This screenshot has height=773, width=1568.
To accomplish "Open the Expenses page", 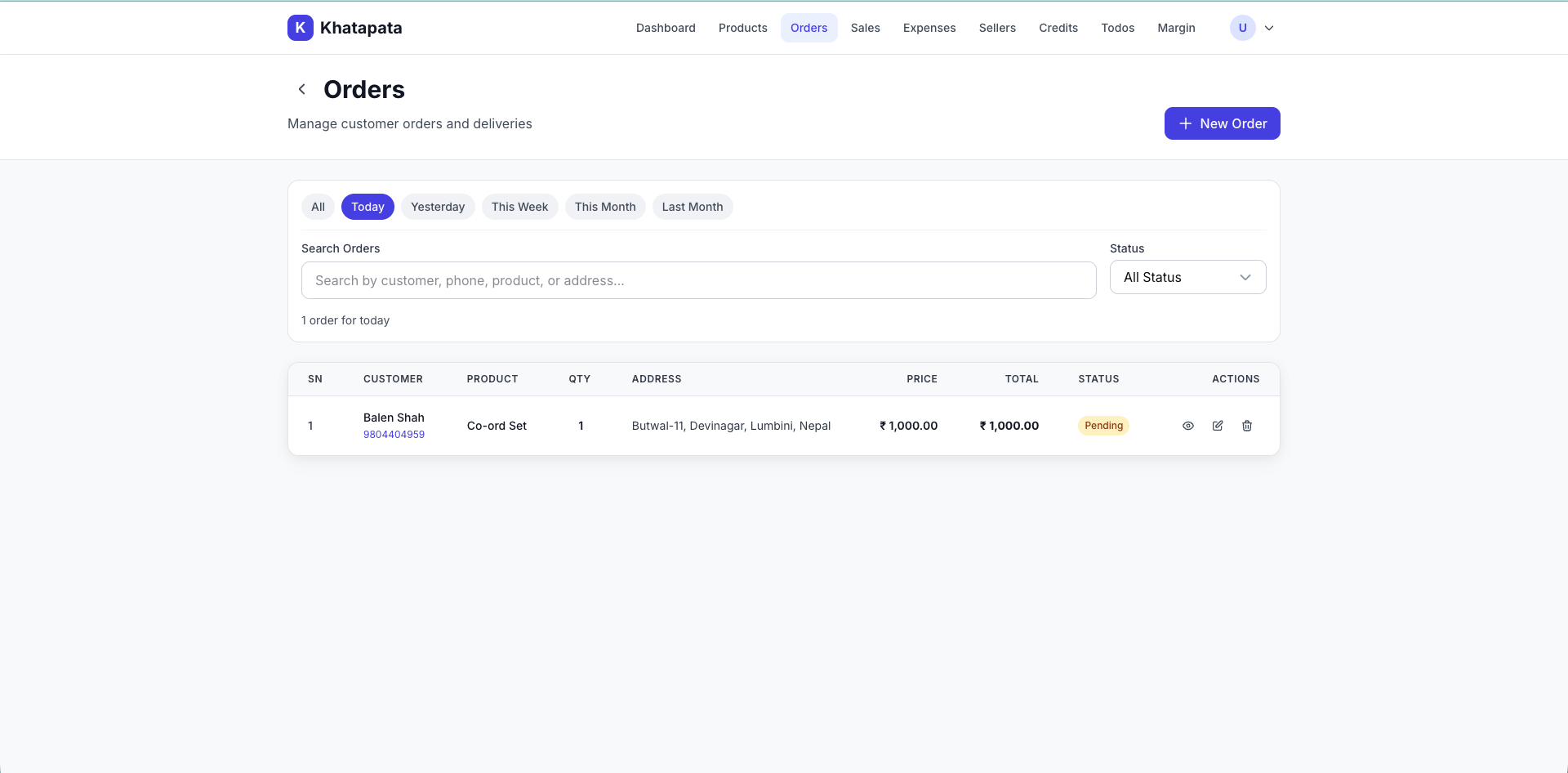I will [x=929, y=27].
